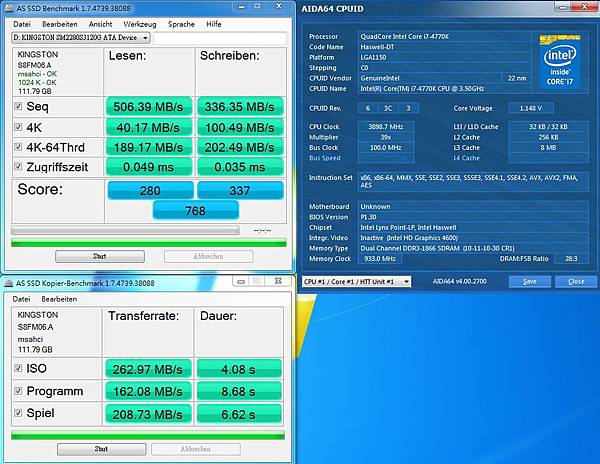Click the msahci - OK status text

coord(37,74)
